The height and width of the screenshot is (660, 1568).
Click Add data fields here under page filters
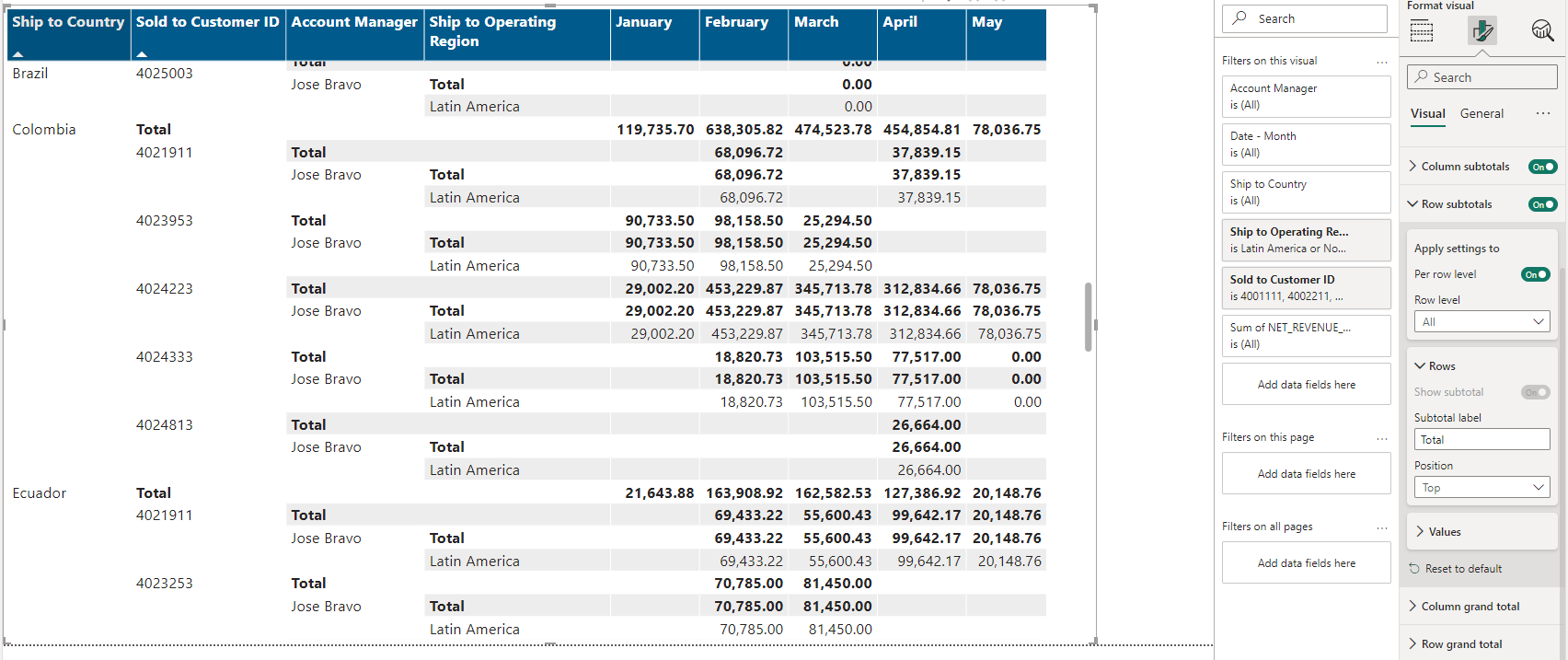1306,474
